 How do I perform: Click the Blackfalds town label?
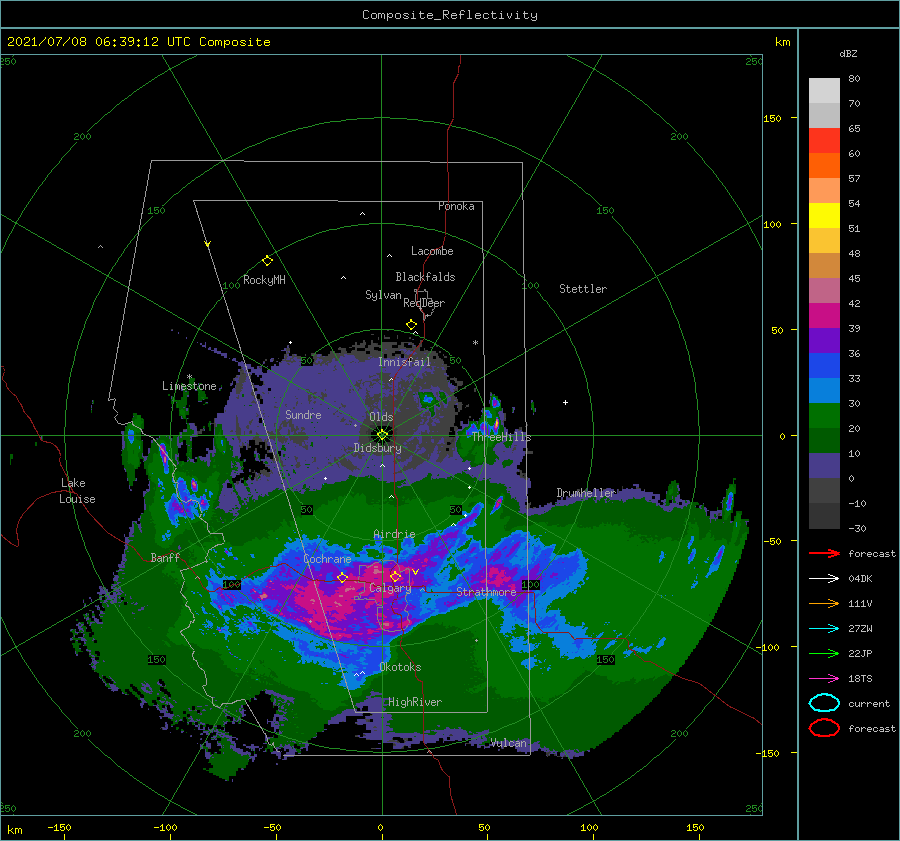pyautogui.click(x=425, y=277)
